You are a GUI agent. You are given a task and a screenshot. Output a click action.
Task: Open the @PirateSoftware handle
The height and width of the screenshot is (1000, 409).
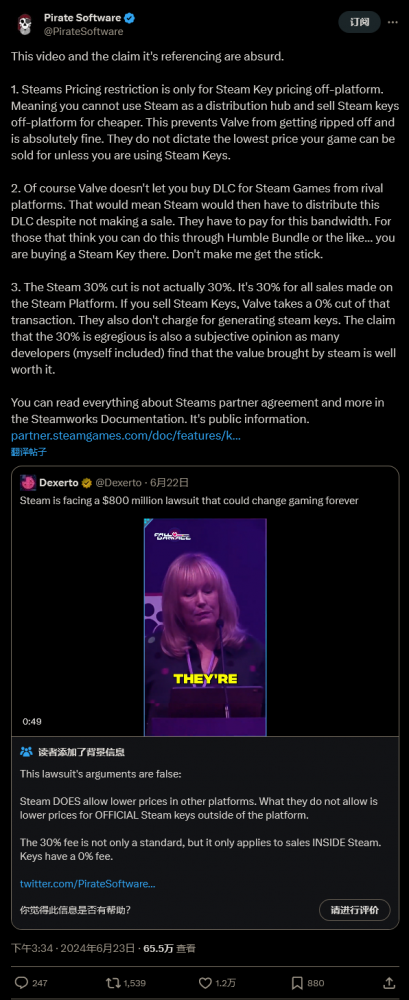(84, 31)
